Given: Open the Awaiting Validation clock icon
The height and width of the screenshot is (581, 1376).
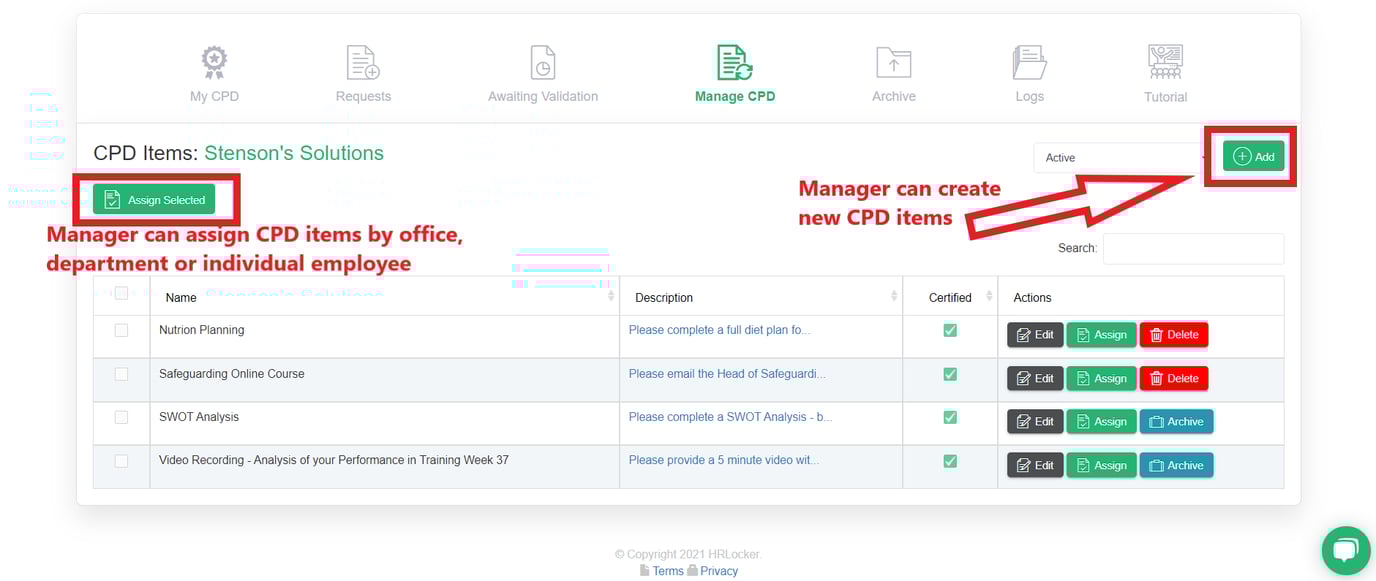Looking at the screenshot, I should point(542,63).
